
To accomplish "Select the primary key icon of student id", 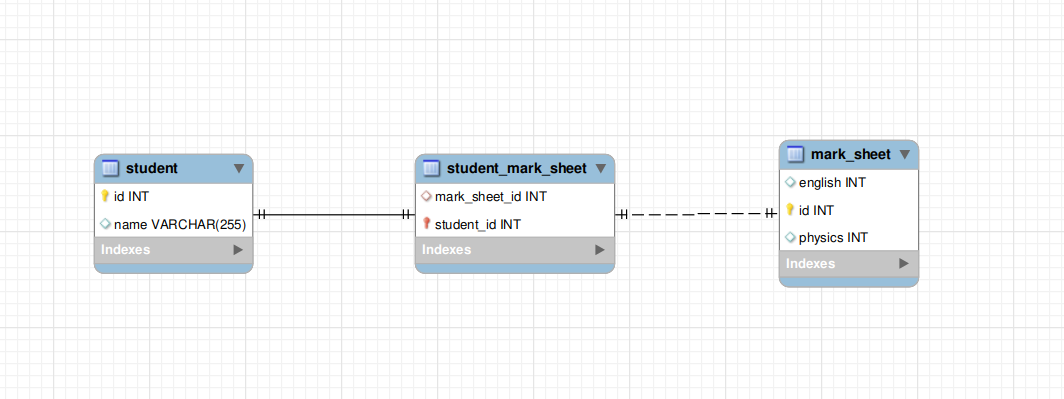I will 105,196.
